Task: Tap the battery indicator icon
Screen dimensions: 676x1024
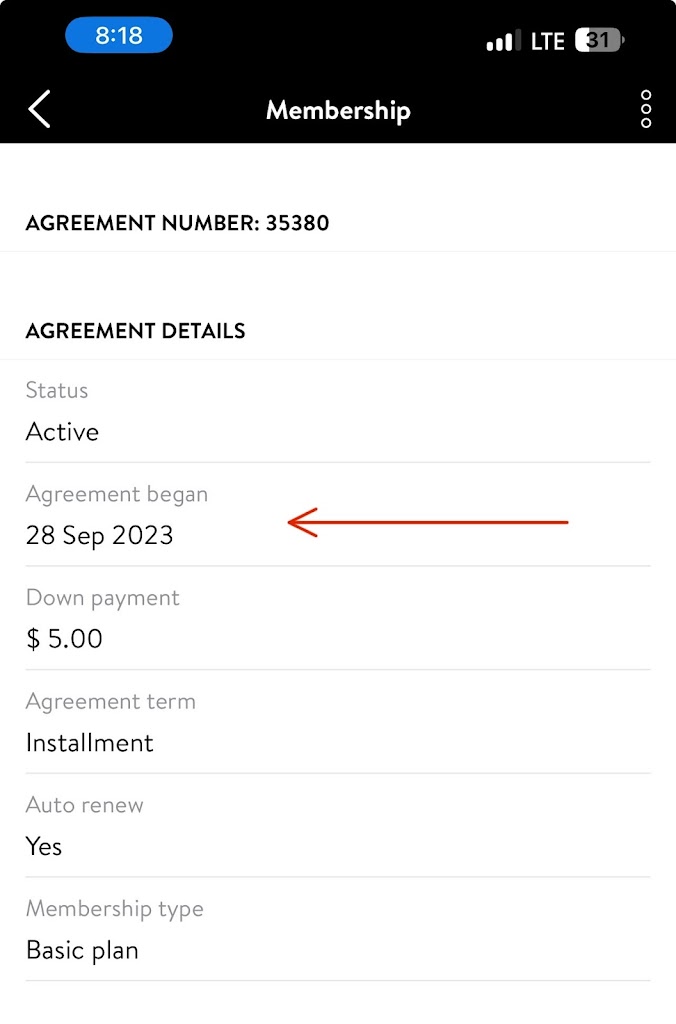Action: pyautogui.click(x=600, y=41)
